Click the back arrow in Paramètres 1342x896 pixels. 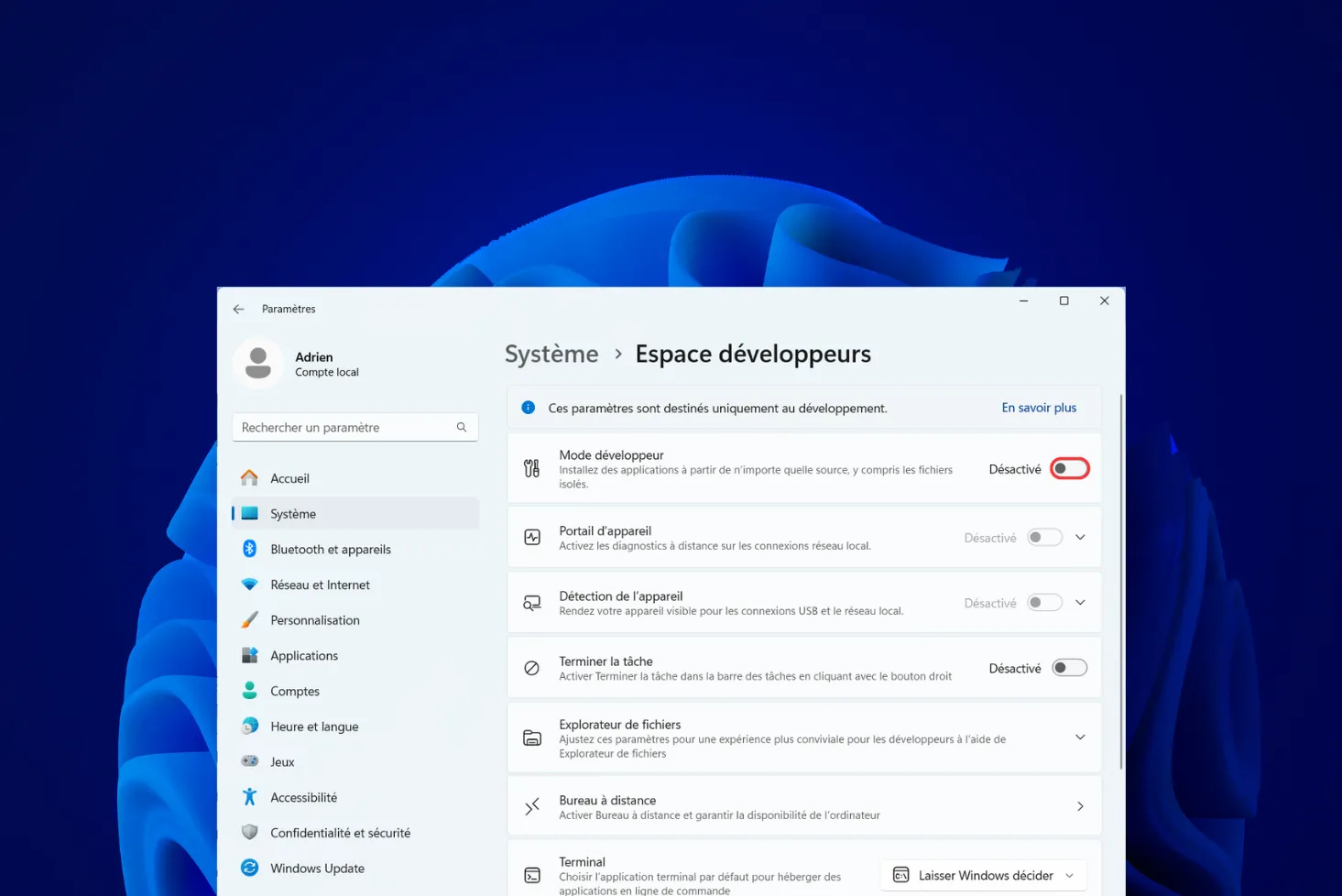(238, 310)
